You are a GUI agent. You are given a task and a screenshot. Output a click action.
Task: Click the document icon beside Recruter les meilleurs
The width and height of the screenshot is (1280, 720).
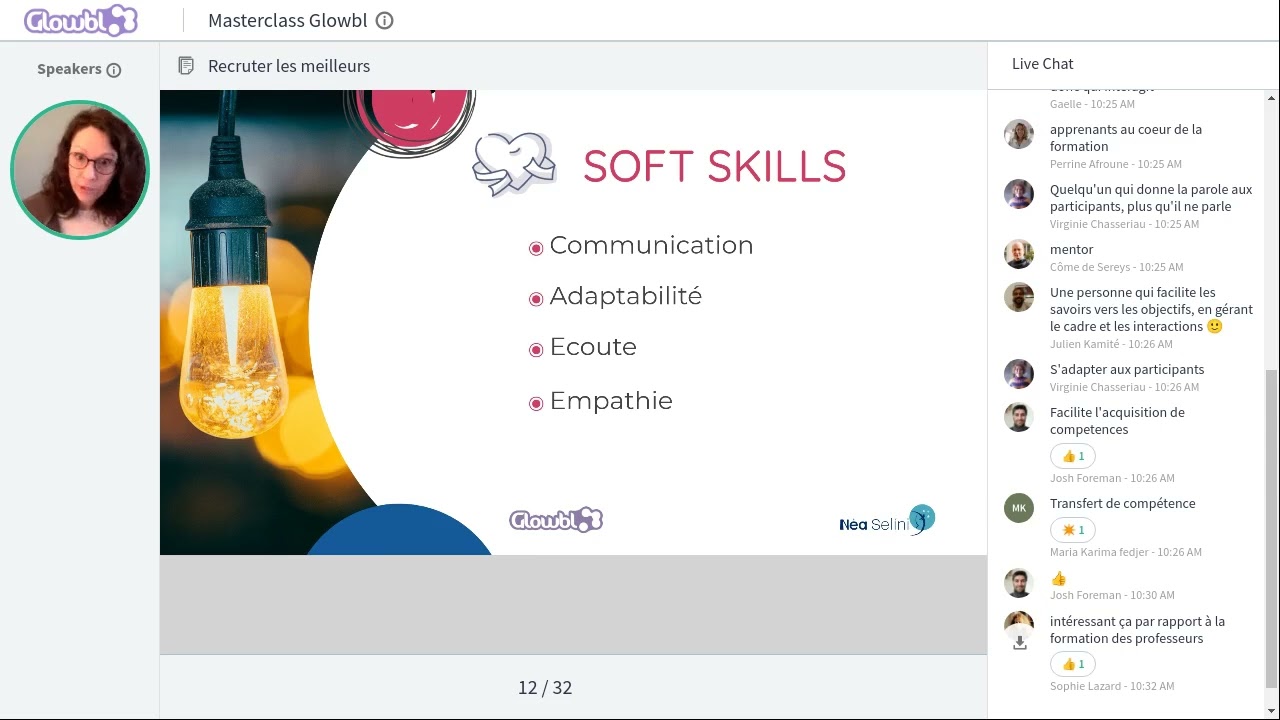pyautogui.click(x=185, y=66)
